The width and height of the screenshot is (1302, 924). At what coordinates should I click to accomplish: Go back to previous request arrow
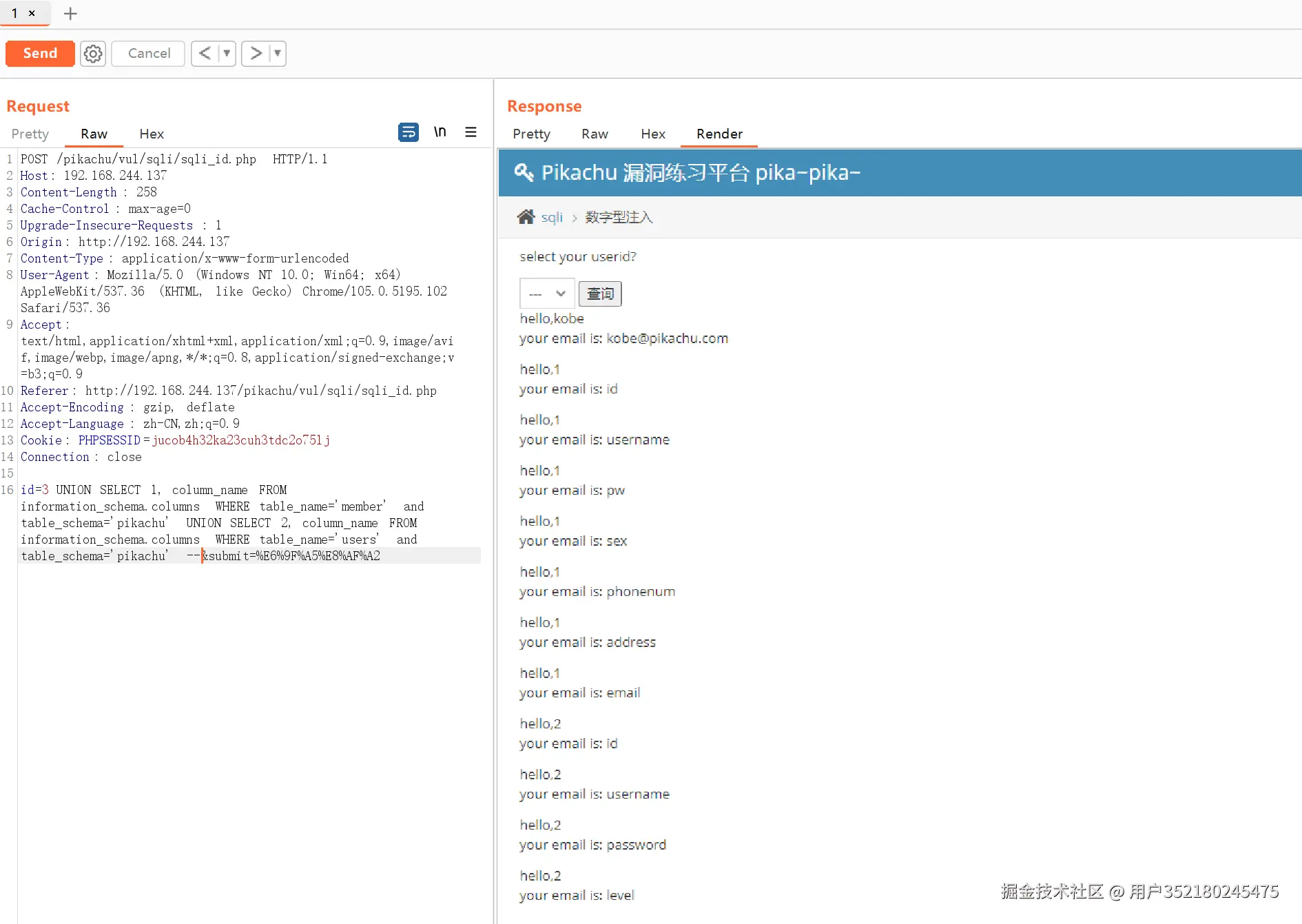[205, 53]
